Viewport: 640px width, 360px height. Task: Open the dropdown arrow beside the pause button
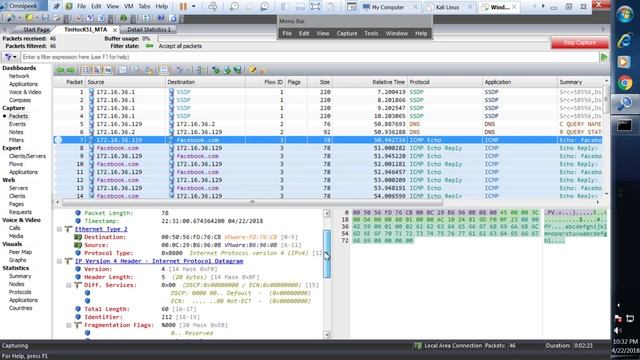tap(193, 7)
